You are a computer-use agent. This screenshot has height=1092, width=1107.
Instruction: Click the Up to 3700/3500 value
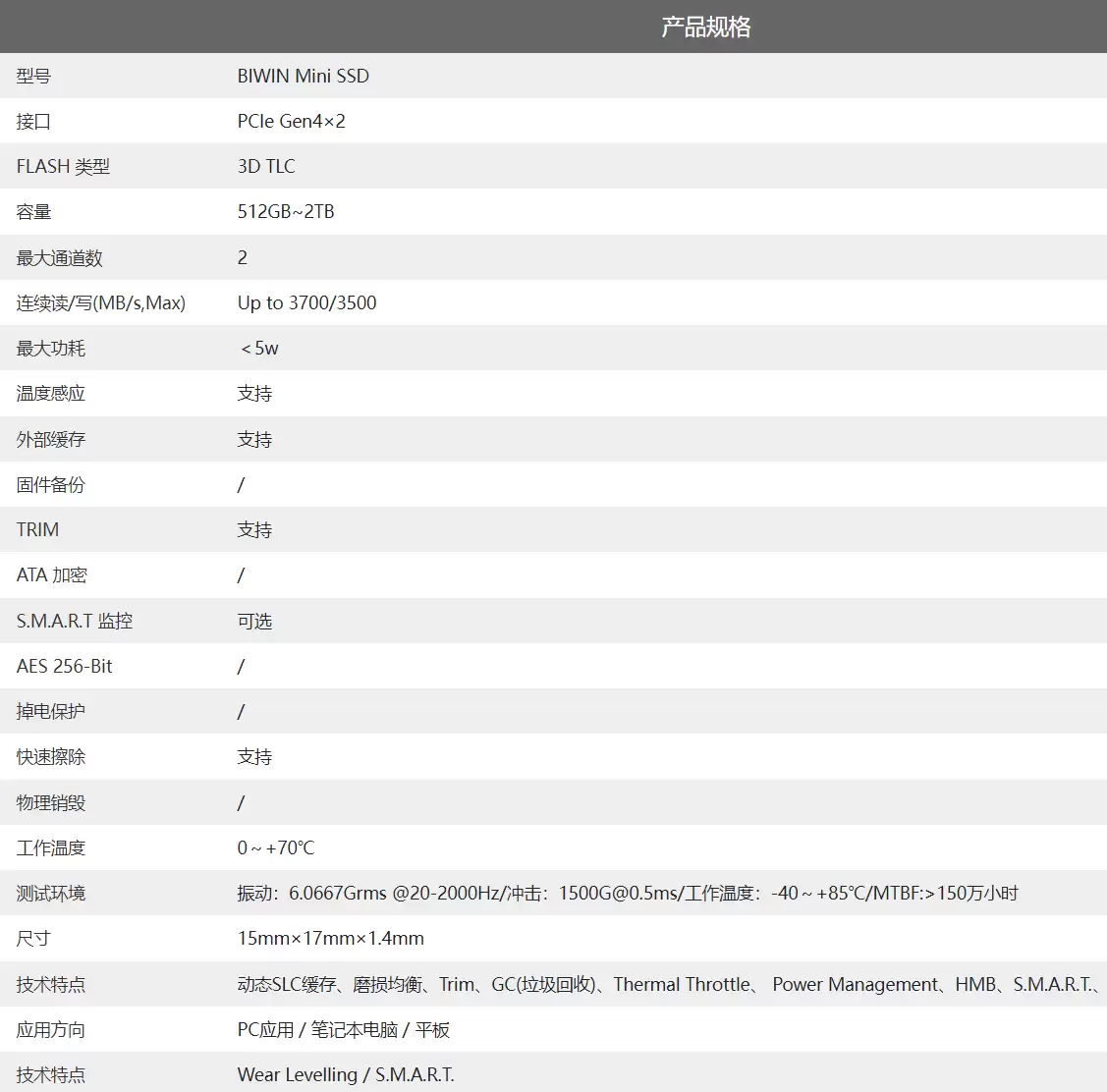click(x=306, y=302)
